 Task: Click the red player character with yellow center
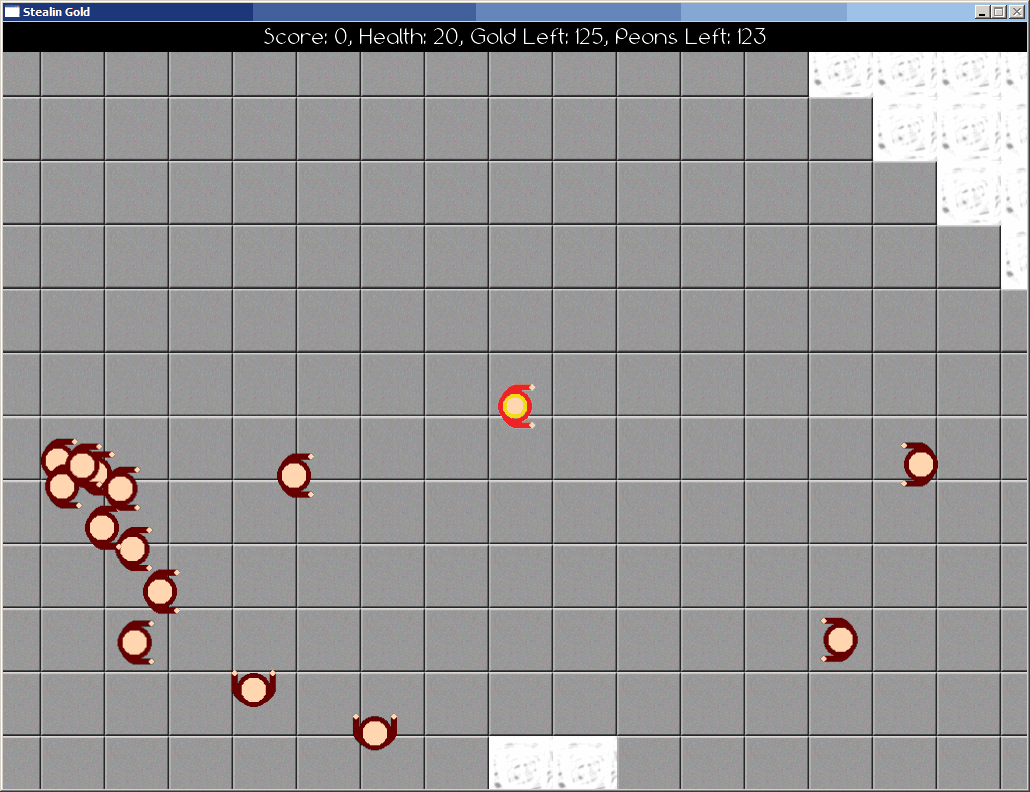(515, 406)
